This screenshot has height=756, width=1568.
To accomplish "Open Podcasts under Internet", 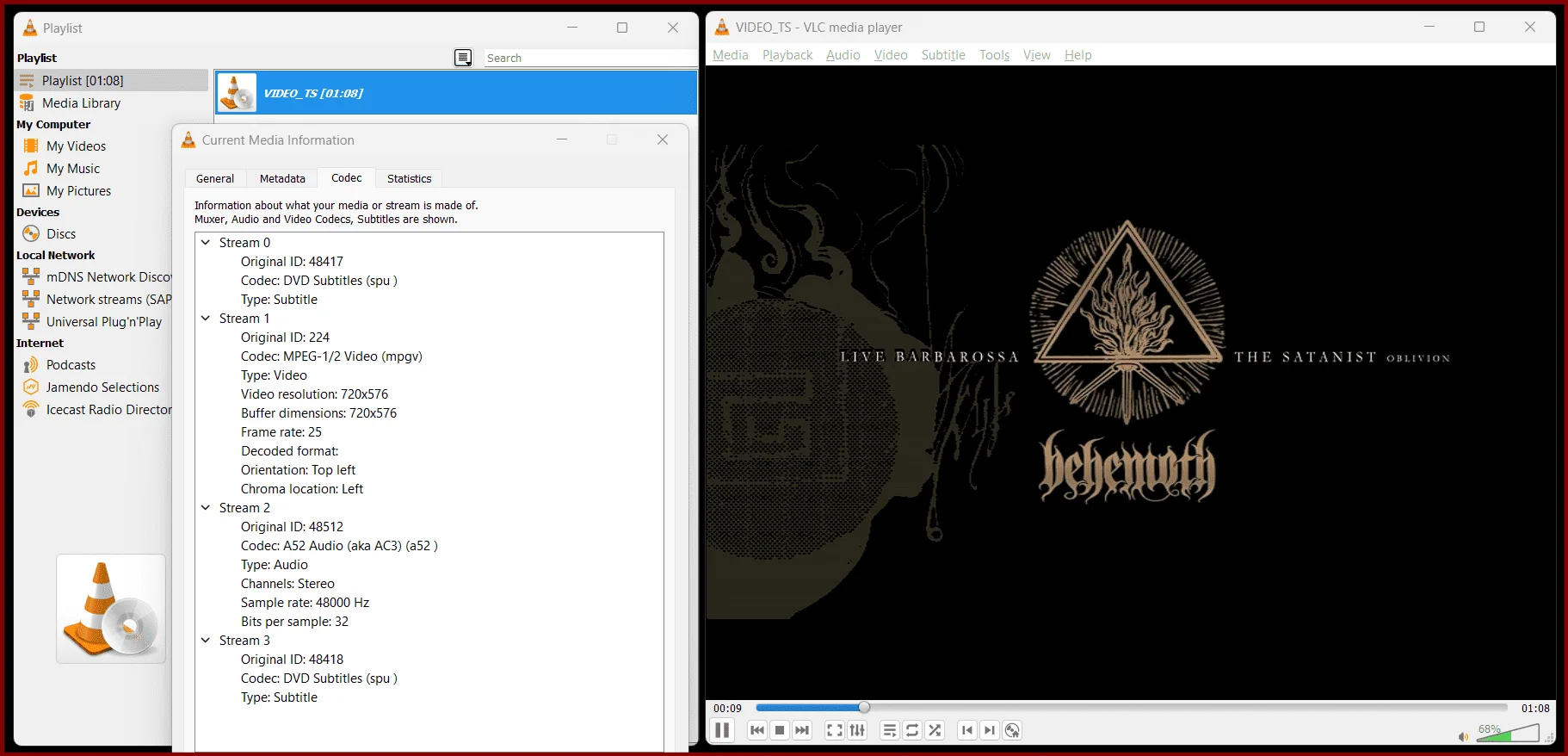I will [x=71, y=365].
